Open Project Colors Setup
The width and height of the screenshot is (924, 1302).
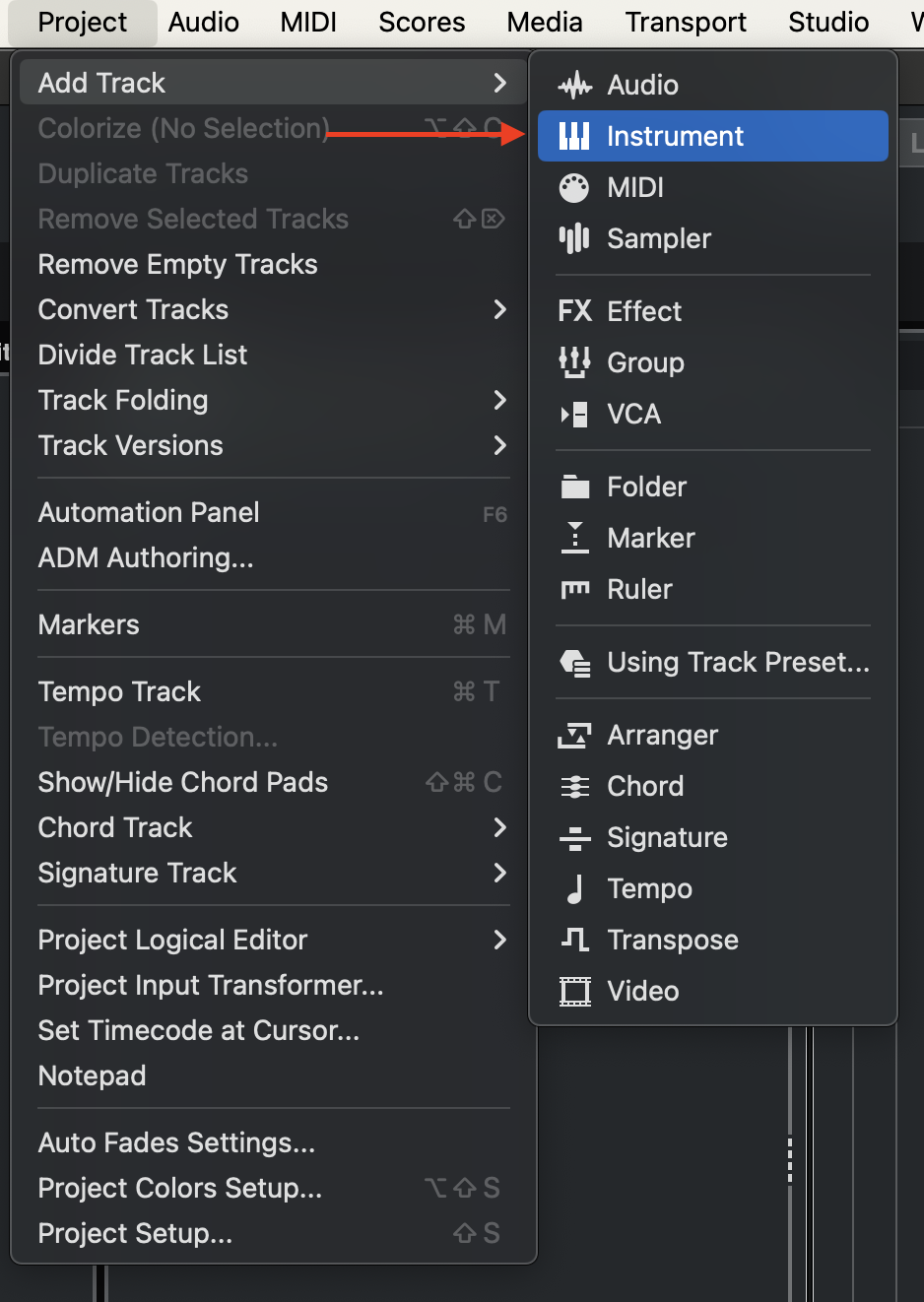[x=180, y=1188]
